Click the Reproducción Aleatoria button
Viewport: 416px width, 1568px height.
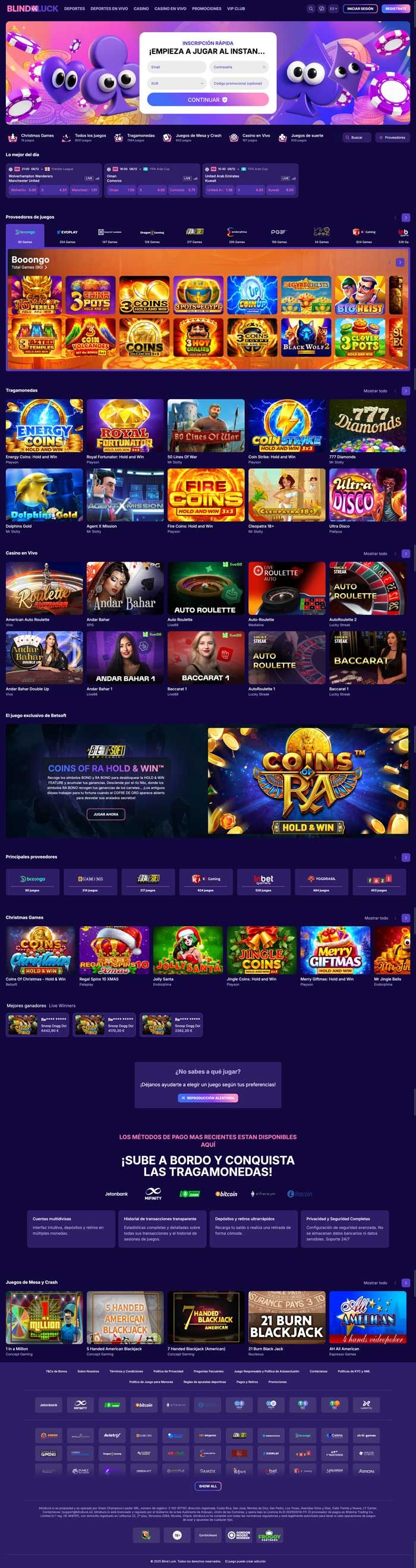point(207,1098)
